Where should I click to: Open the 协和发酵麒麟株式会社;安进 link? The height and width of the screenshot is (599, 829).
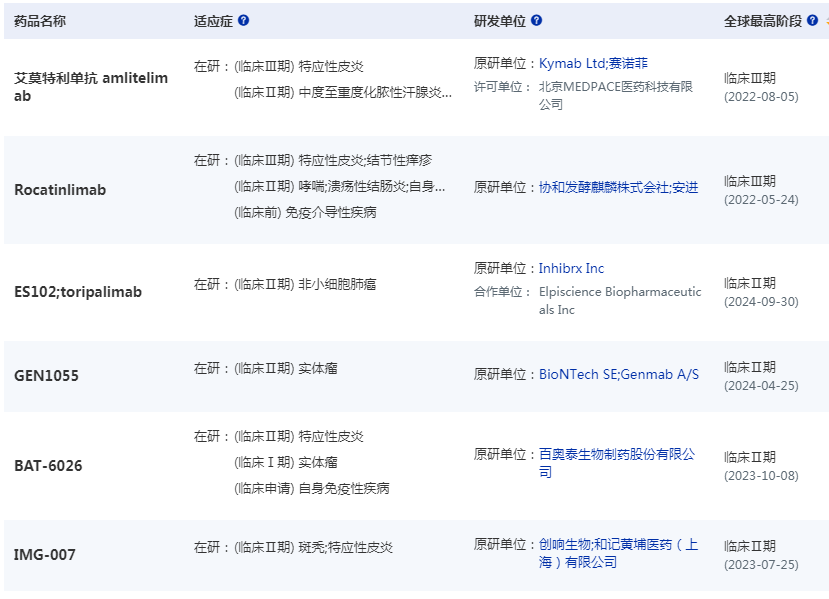coord(619,188)
